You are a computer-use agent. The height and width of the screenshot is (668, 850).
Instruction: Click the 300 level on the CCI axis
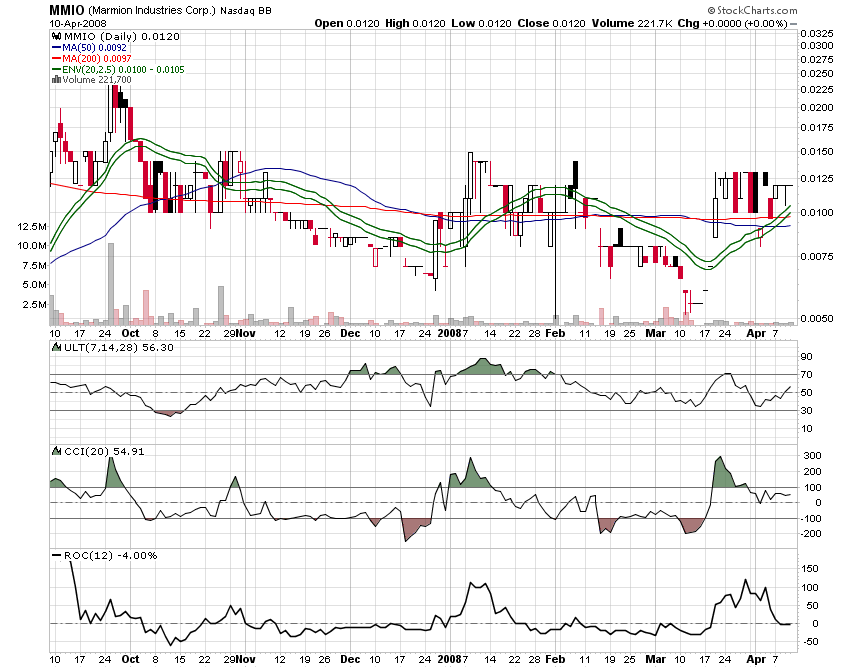(x=812, y=455)
